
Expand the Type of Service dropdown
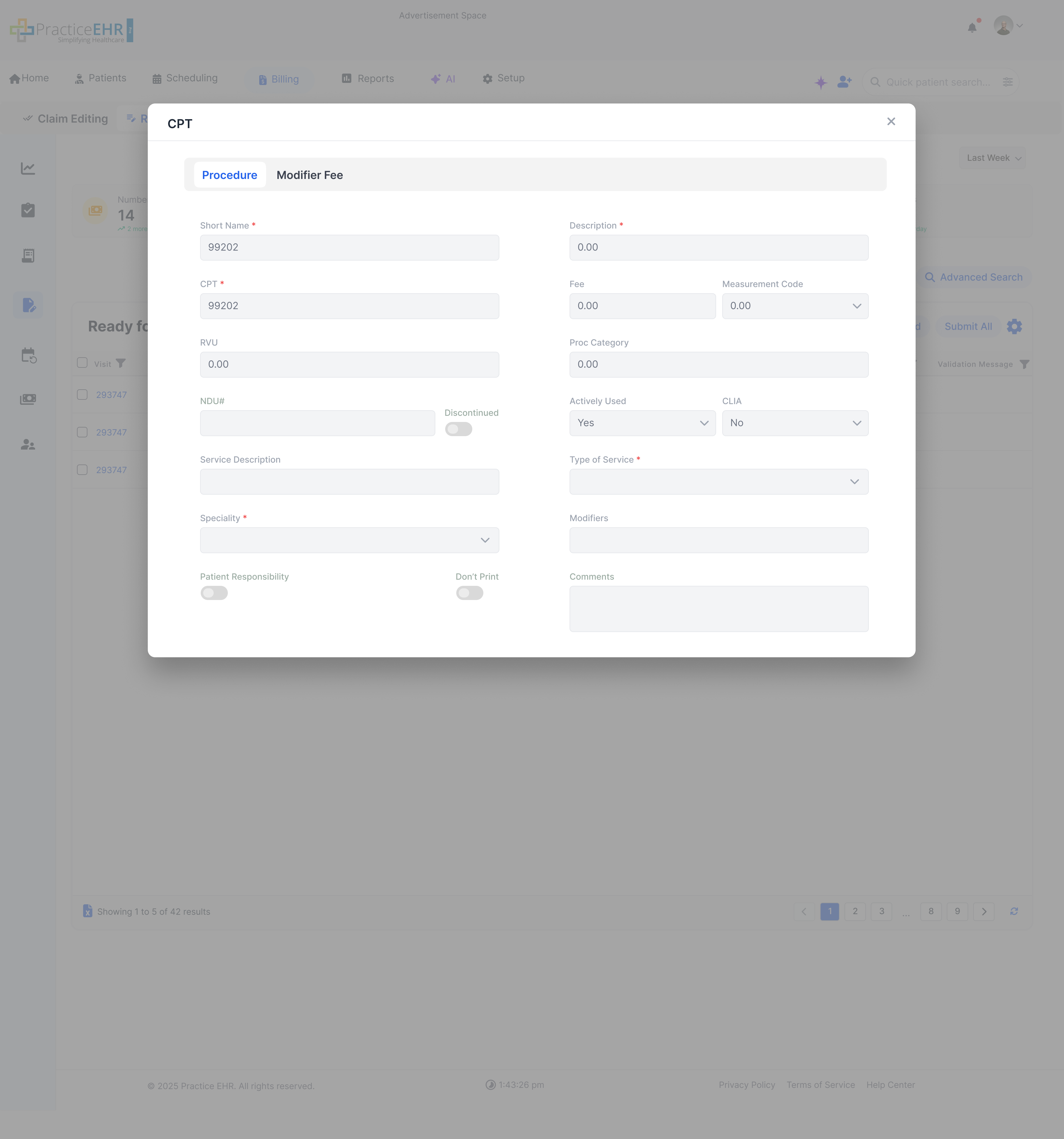(718, 482)
